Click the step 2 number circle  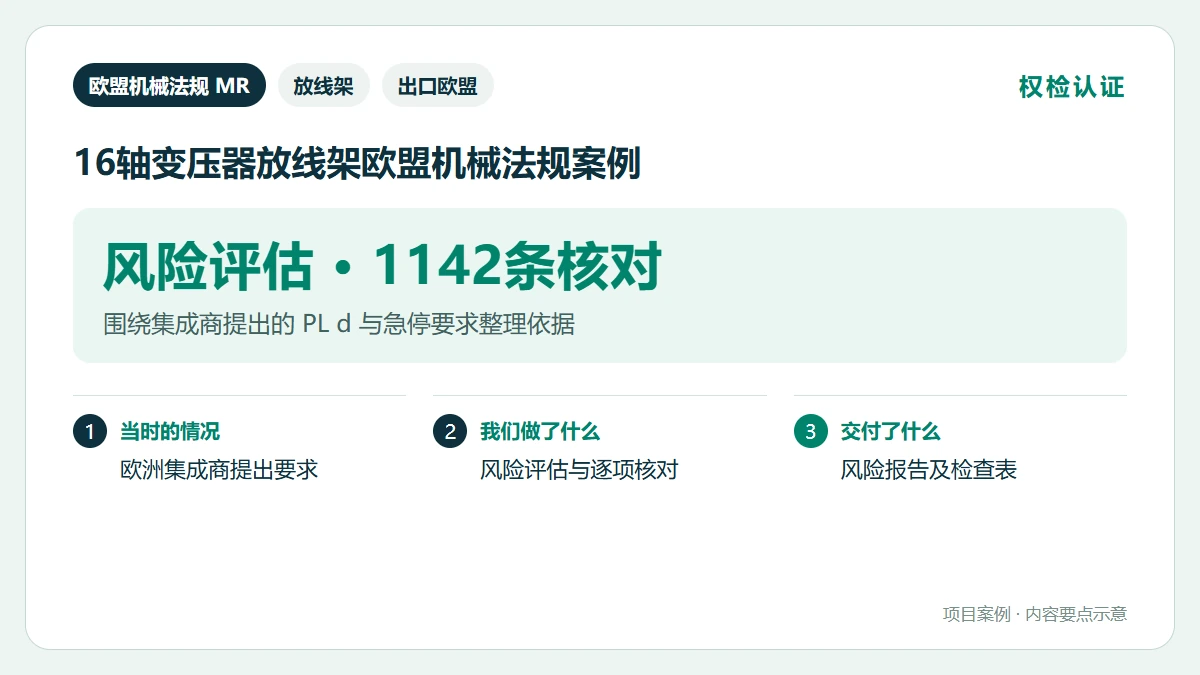click(450, 432)
